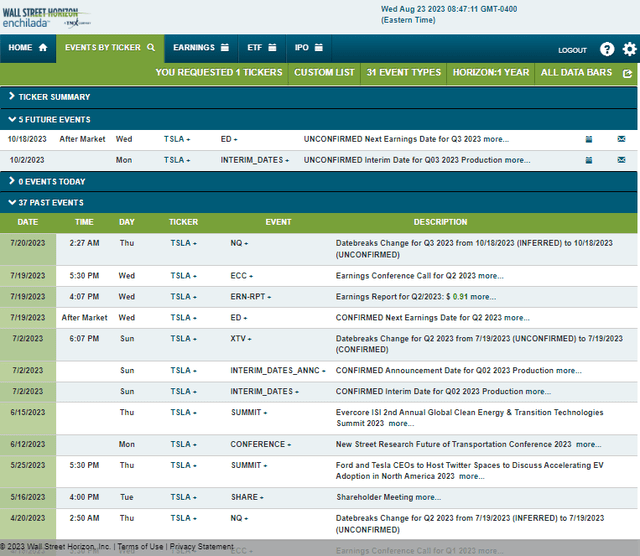Open ECC event dropdown in 7/19/2023 row

[x=242, y=276]
